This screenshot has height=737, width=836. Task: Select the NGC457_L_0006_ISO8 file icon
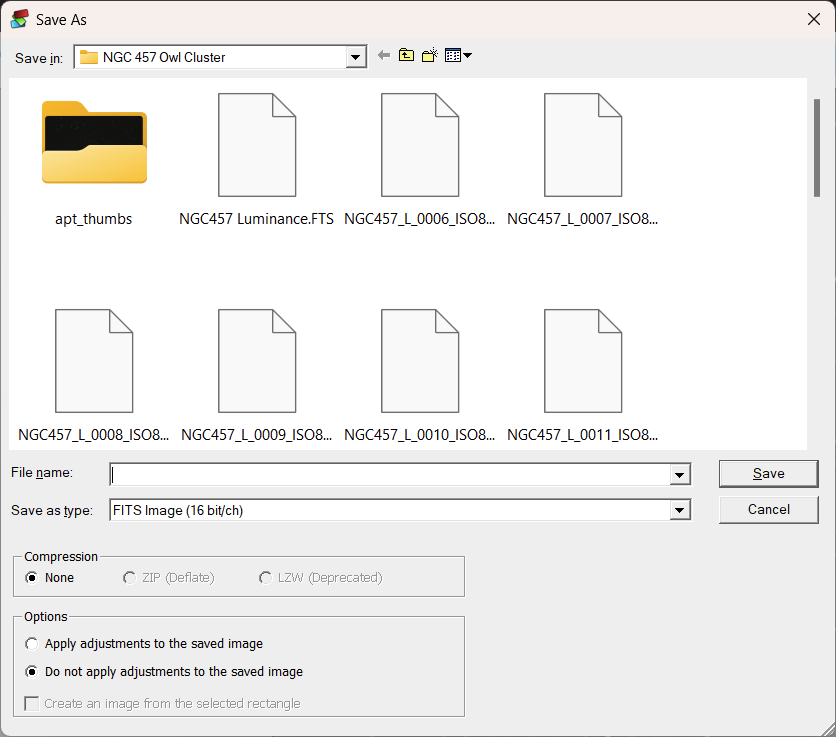click(420, 144)
